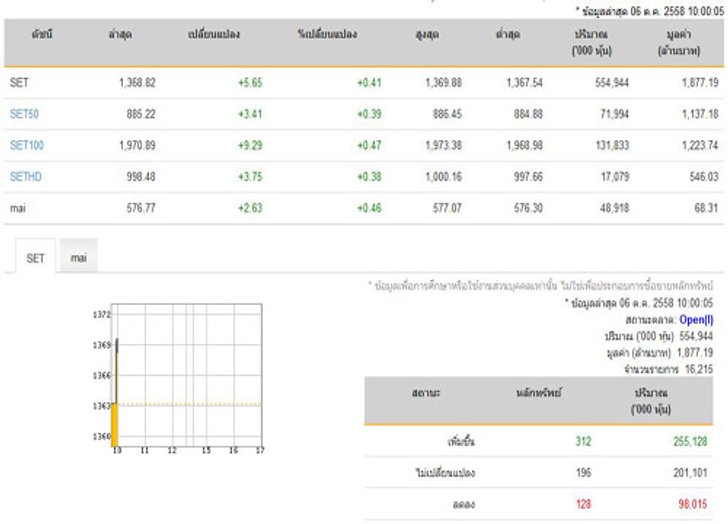Viewport: 728px width, 524px height.
Task: Select the mai row name
Action: tap(18, 208)
